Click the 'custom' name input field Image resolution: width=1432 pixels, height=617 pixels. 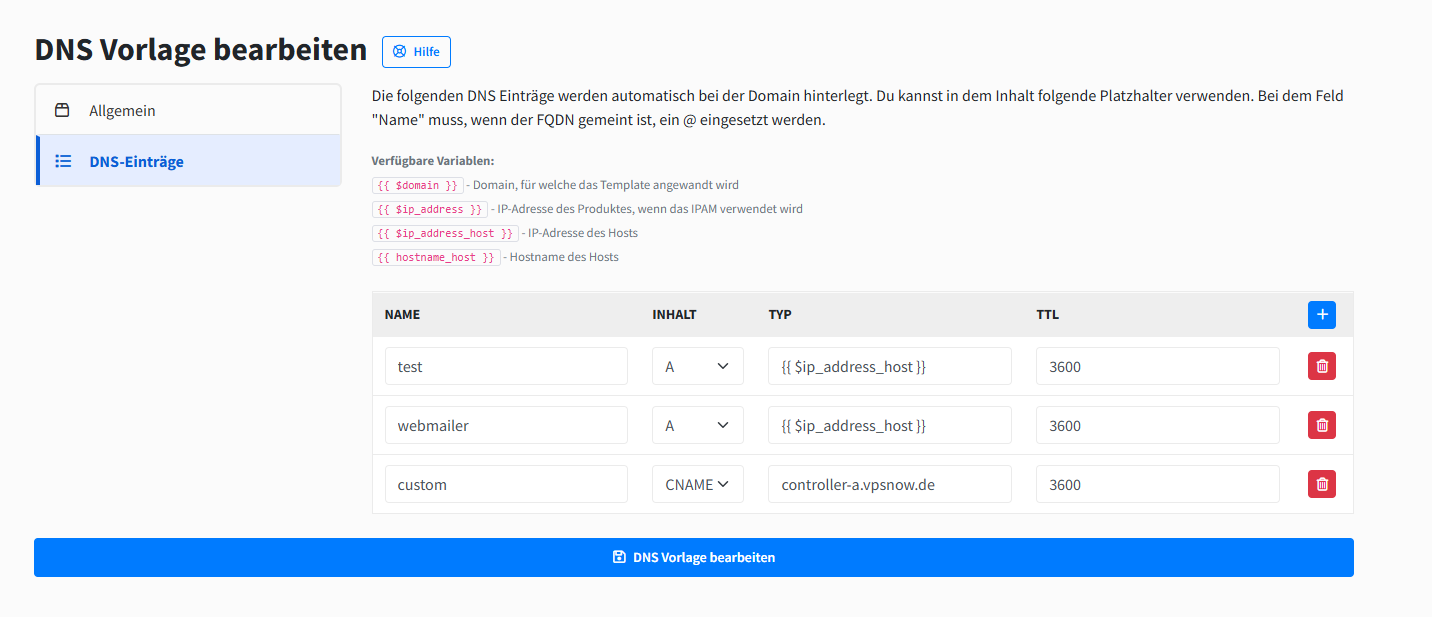pos(506,484)
